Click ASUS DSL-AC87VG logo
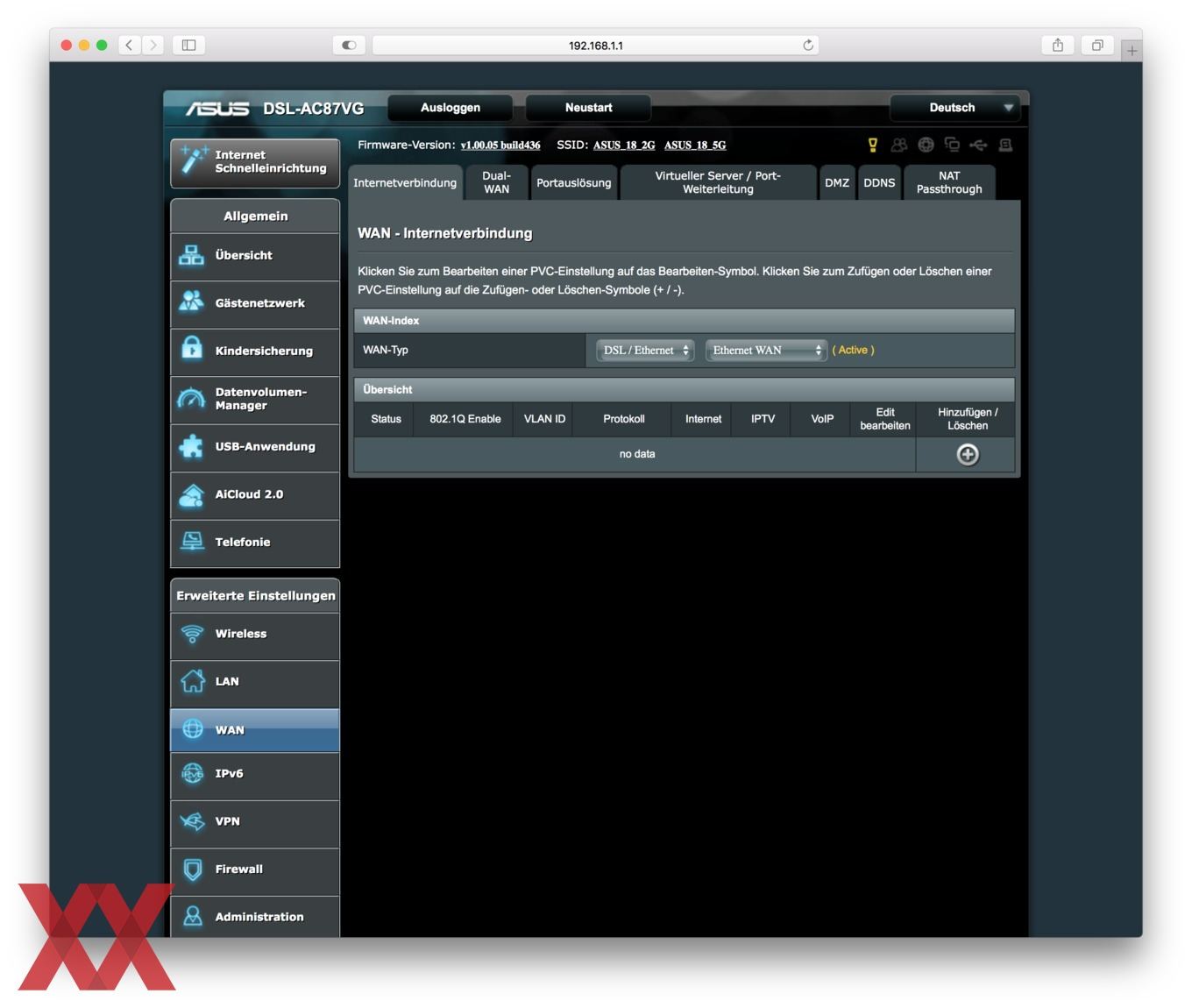 pyautogui.click(x=274, y=108)
